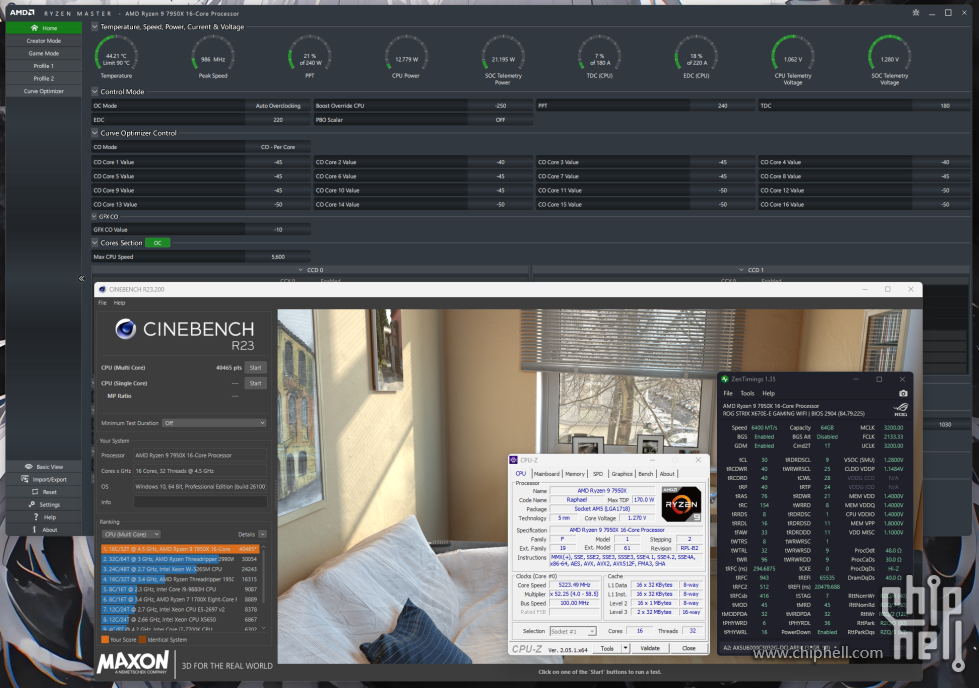
Task: Open the Cinebench File menu
Action: (x=102, y=303)
